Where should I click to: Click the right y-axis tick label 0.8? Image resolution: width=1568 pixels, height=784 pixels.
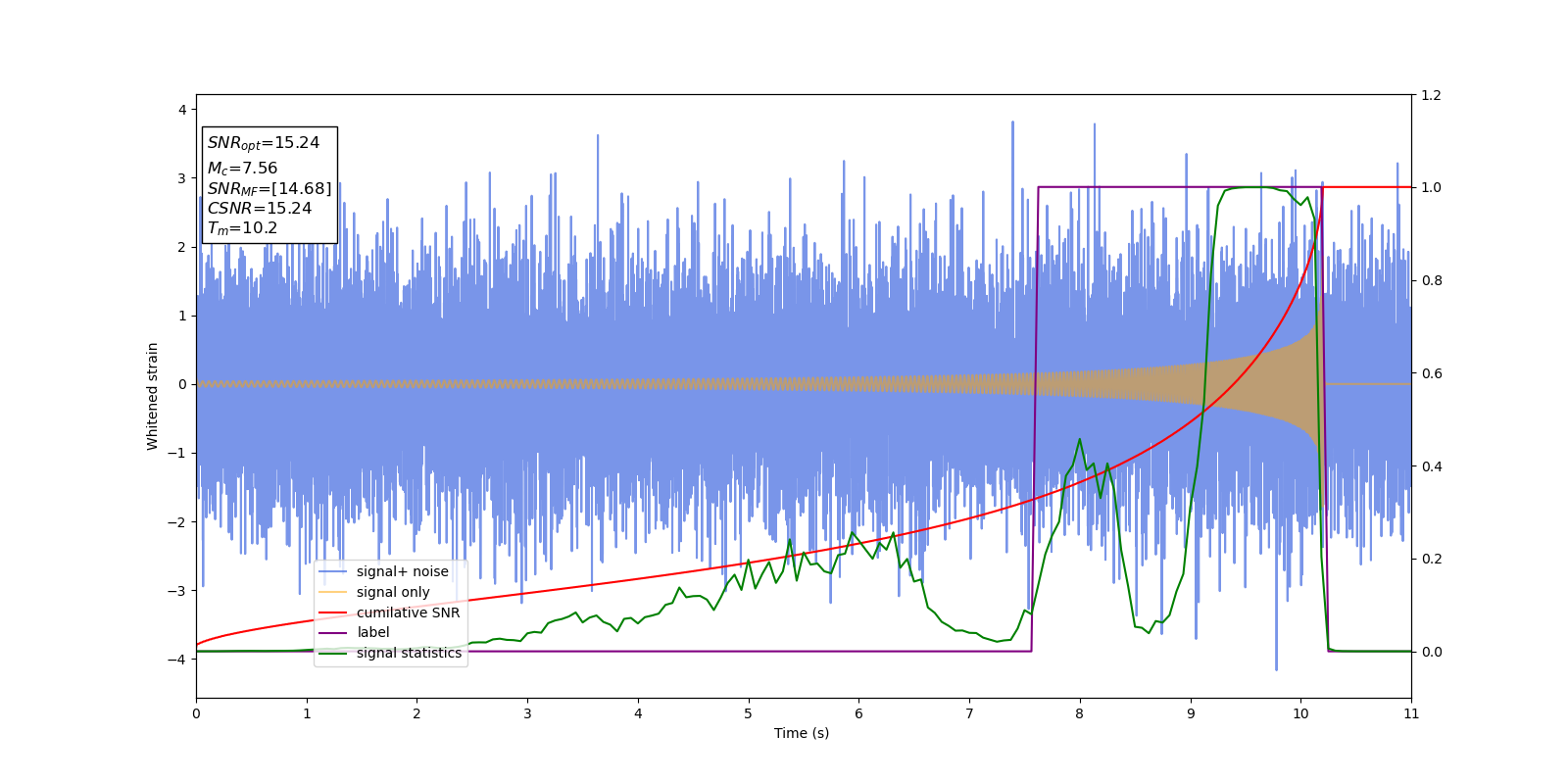1432,280
